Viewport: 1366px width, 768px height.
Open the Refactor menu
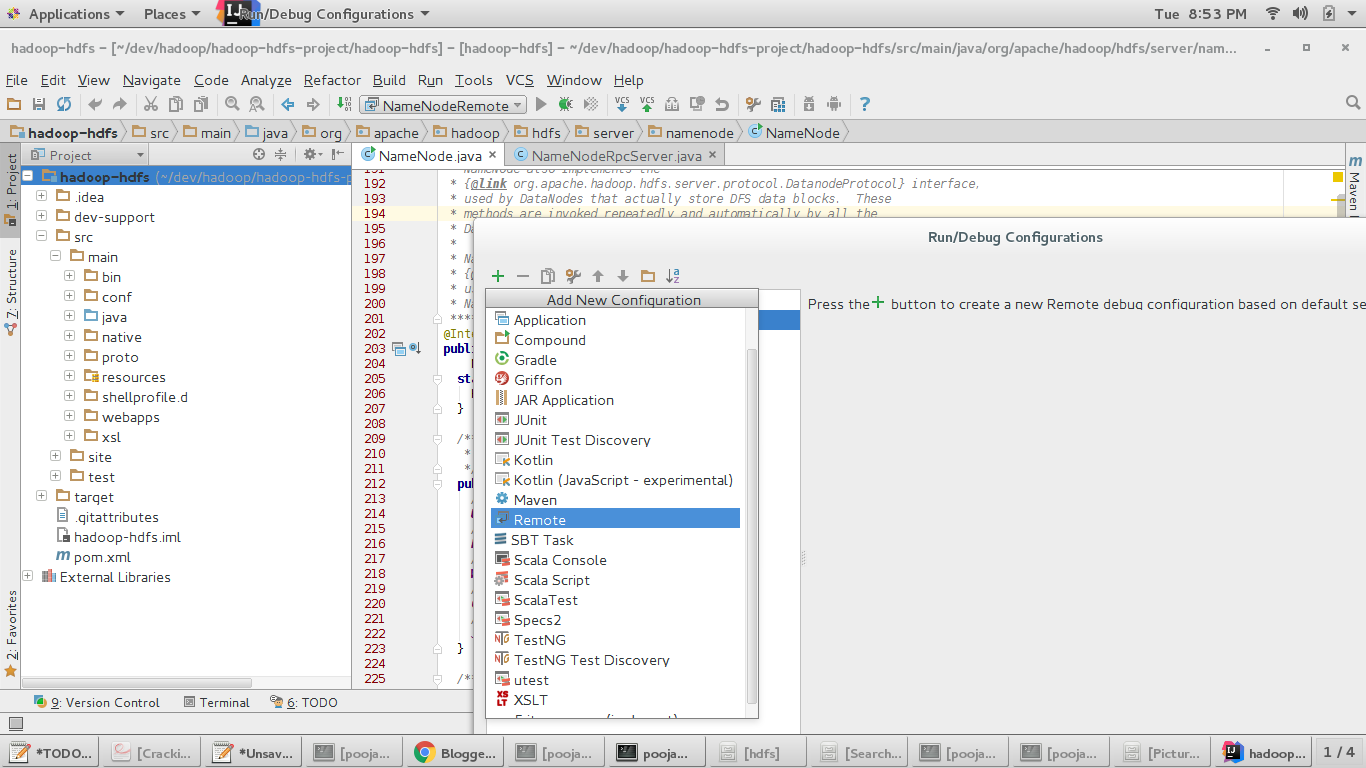pyautogui.click(x=331, y=80)
